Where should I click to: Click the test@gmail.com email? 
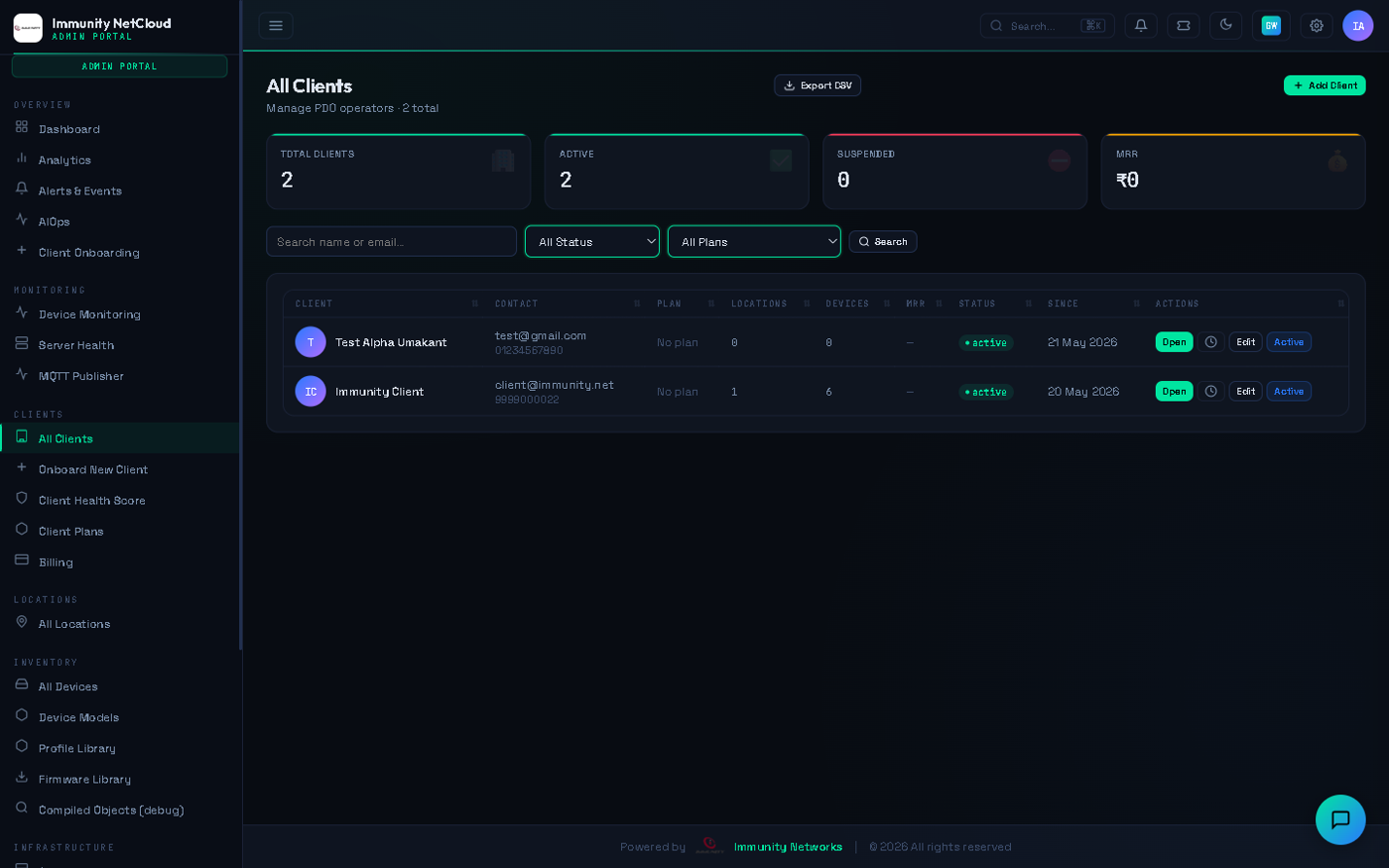click(x=541, y=336)
